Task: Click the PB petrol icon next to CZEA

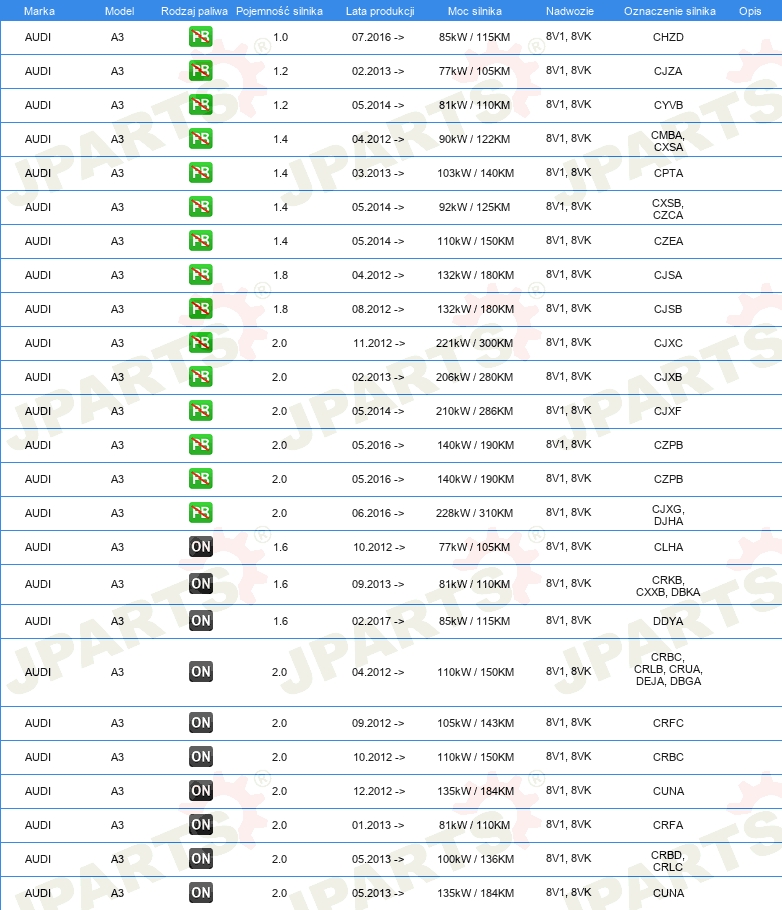Action: [200, 240]
